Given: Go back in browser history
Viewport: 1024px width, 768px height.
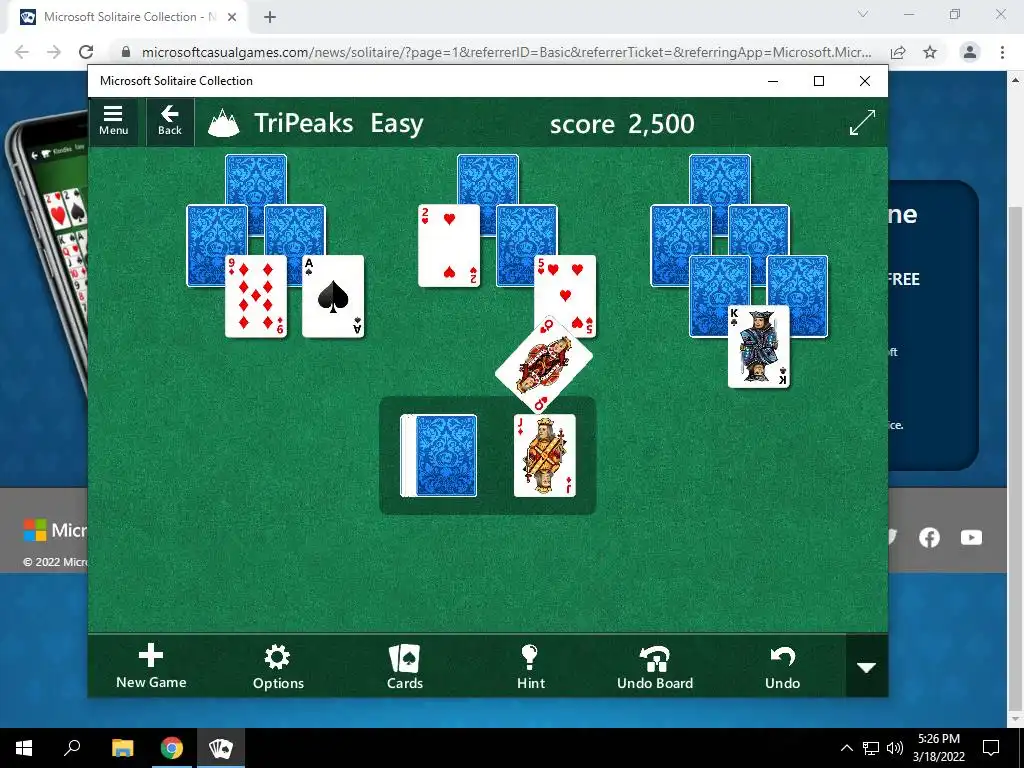Looking at the screenshot, I should pos(22,52).
